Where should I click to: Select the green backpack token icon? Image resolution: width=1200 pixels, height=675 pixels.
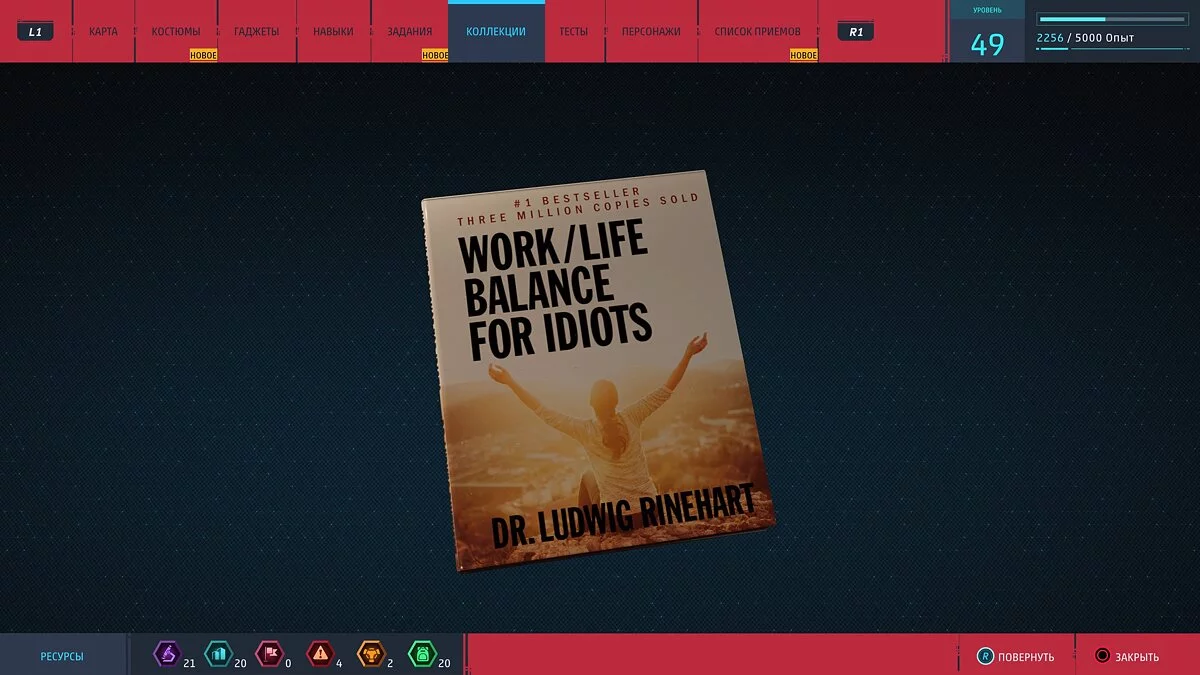point(421,655)
